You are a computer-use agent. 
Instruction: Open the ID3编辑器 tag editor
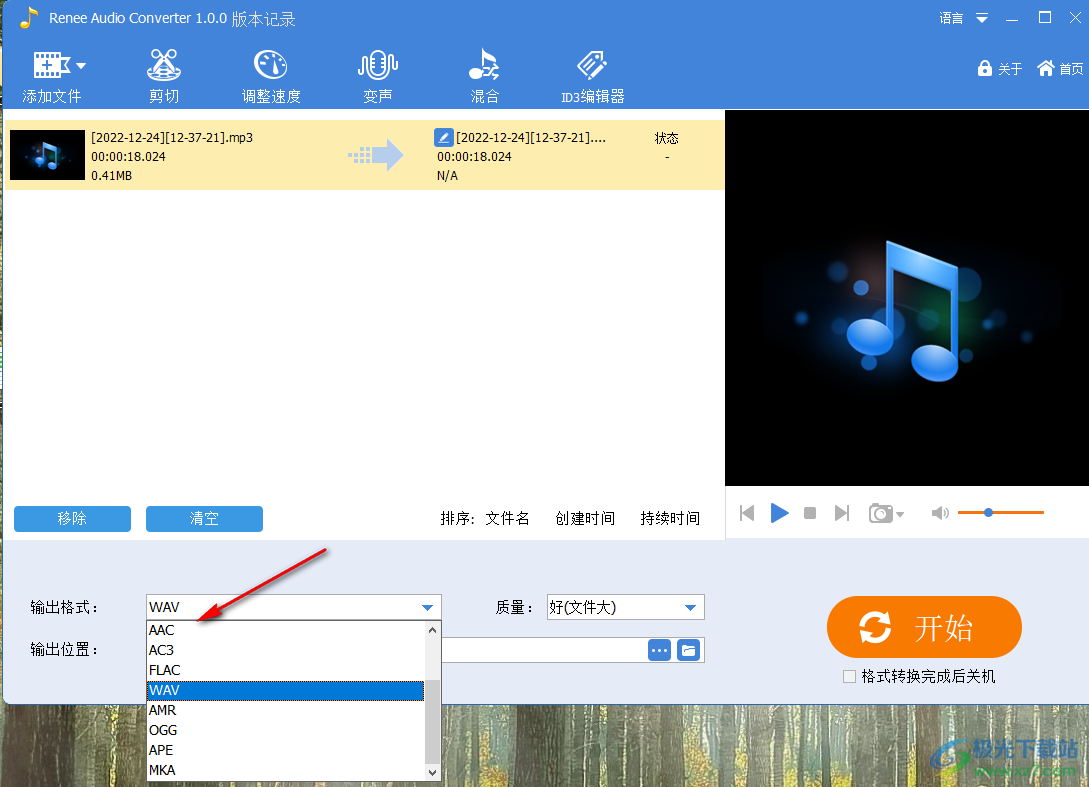(591, 73)
